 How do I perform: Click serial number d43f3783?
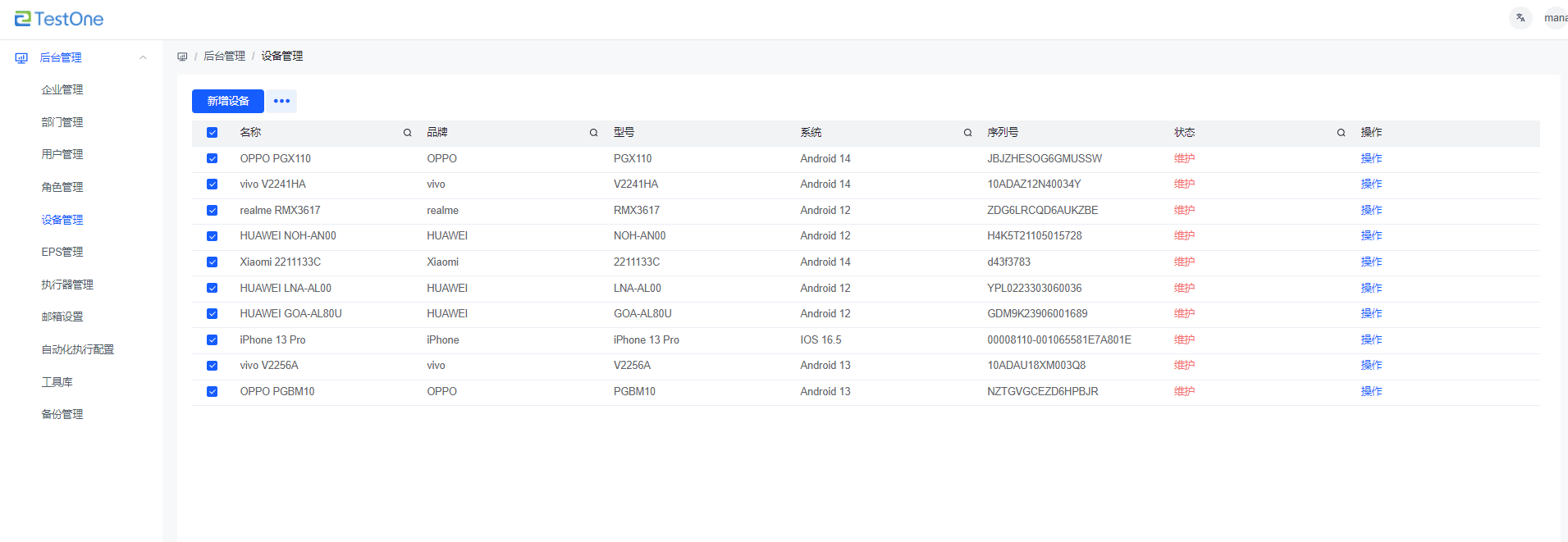click(x=1008, y=262)
